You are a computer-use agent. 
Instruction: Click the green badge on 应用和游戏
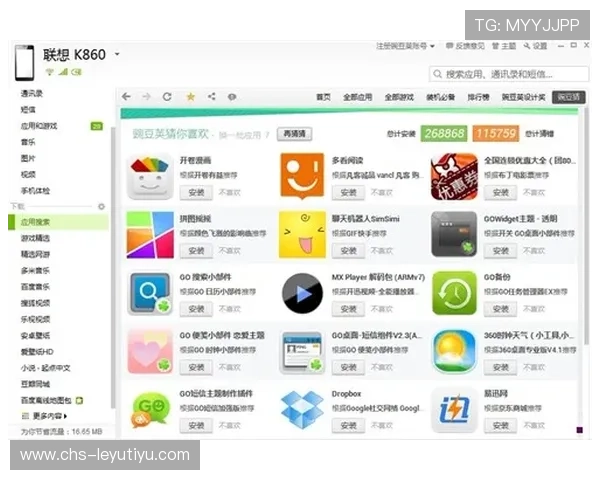pyautogui.click(x=96, y=126)
